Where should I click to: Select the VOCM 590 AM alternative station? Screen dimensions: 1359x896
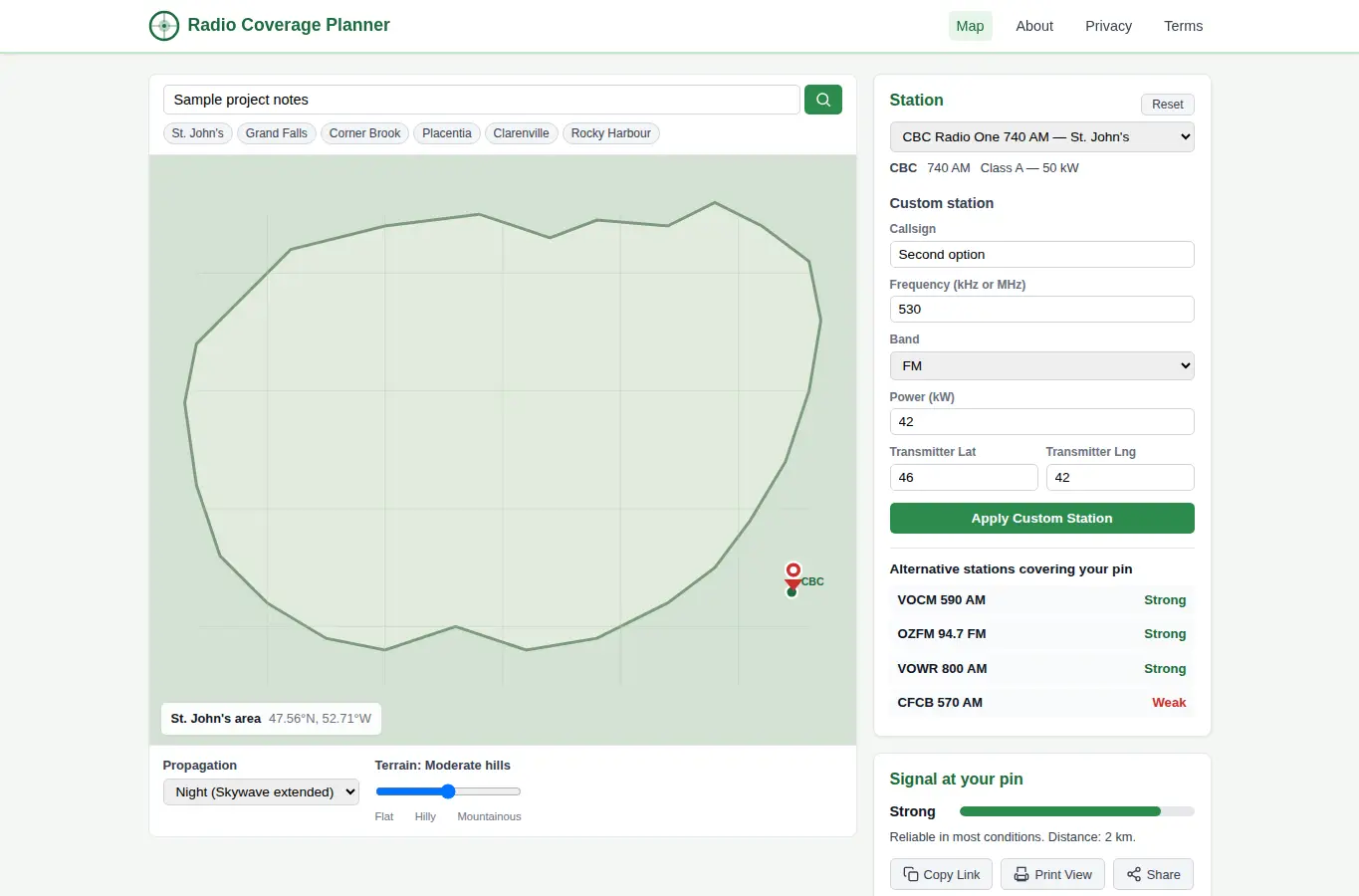click(1041, 600)
